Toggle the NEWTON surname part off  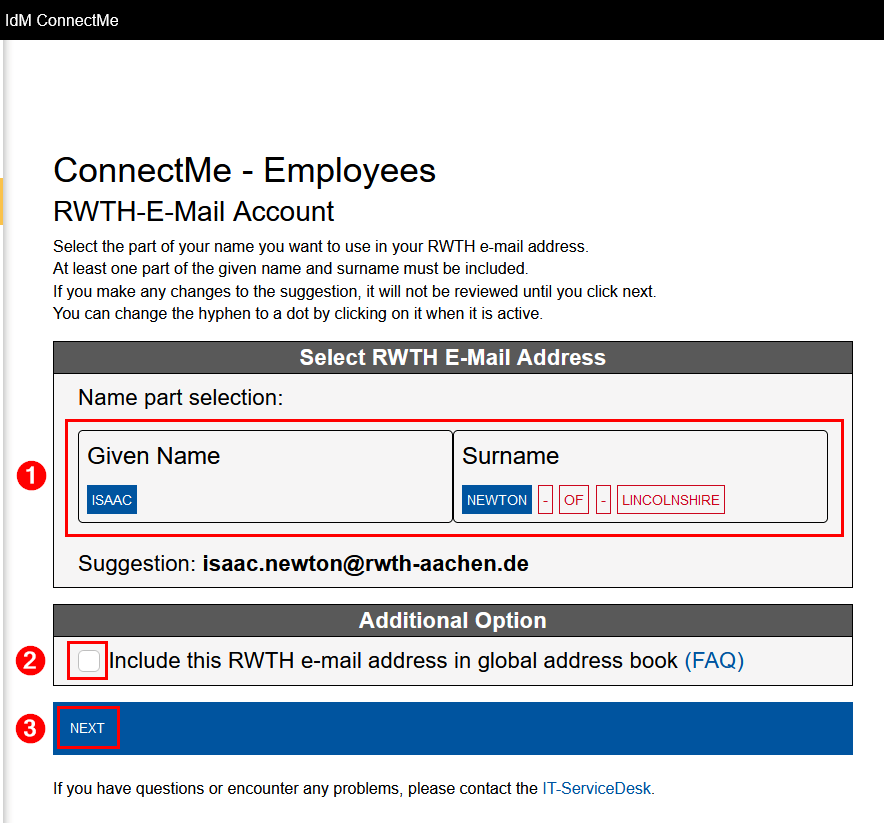[x=496, y=499]
